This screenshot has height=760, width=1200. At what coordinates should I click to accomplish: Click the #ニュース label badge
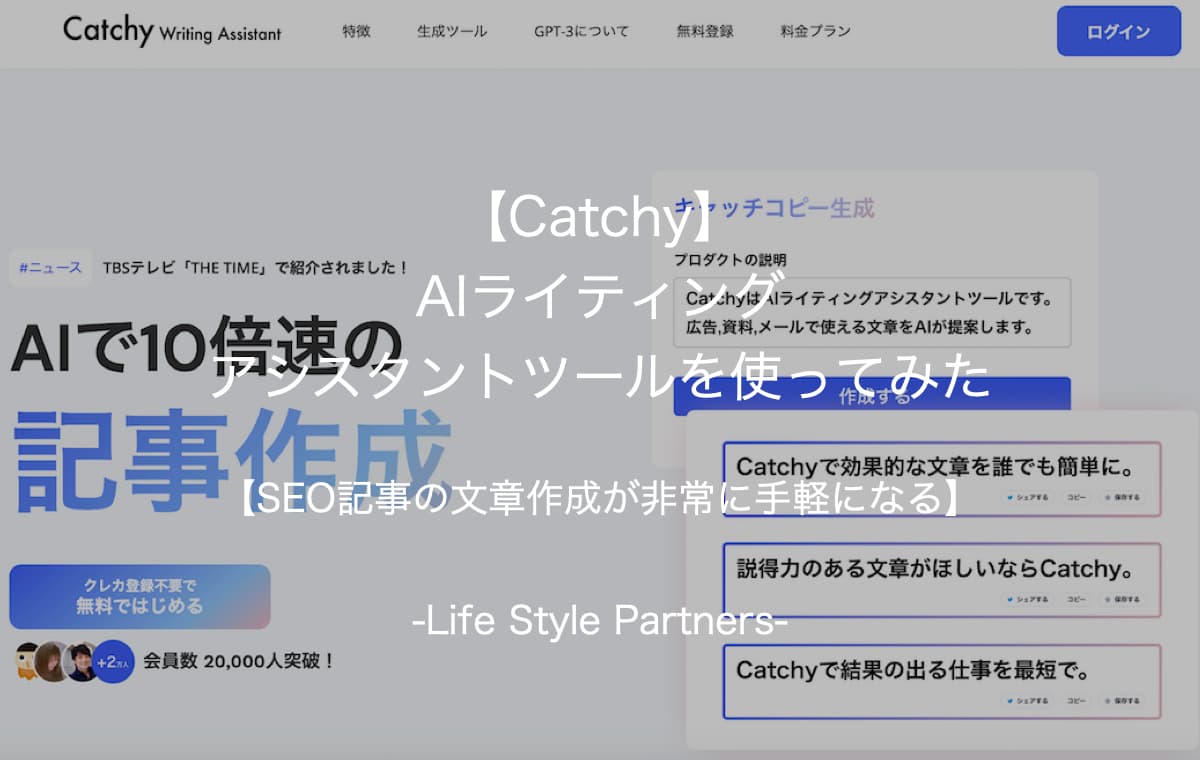[50, 267]
